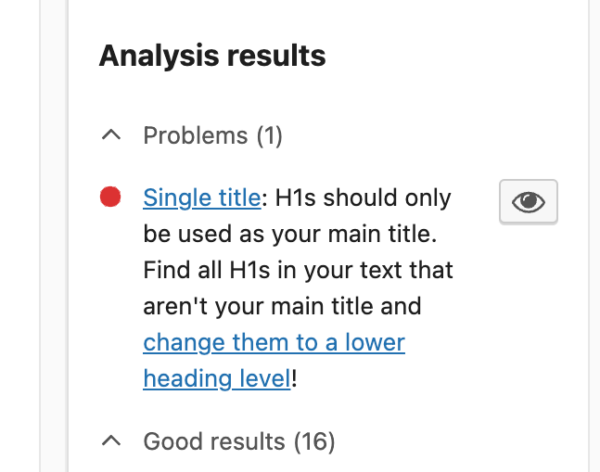
Task: Click the "heading level" link text
Action: [217, 378]
